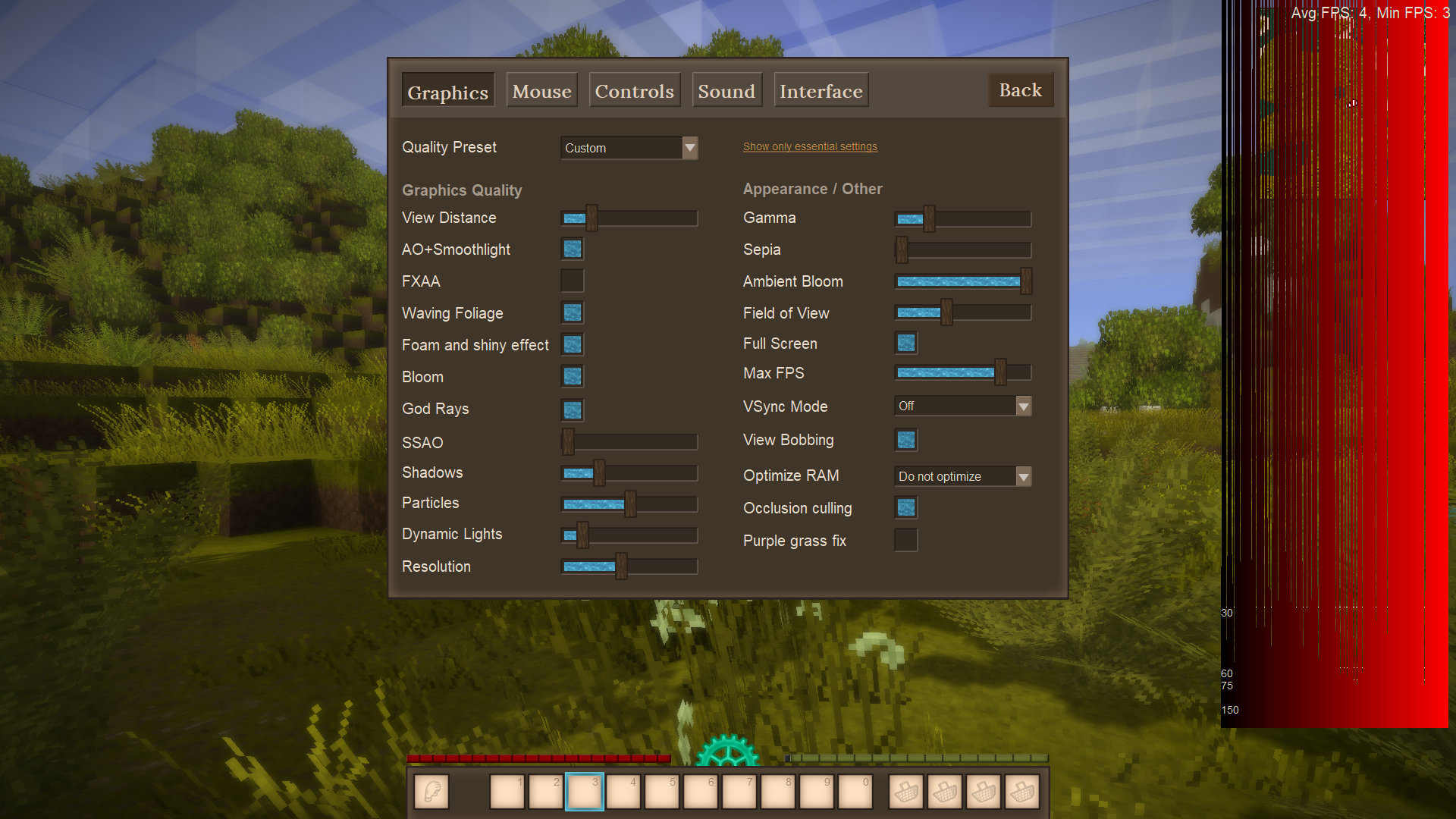Select hotbar slot 1
Image resolution: width=1456 pixels, height=819 pixels.
pyautogui.click(x=507, y=792)
